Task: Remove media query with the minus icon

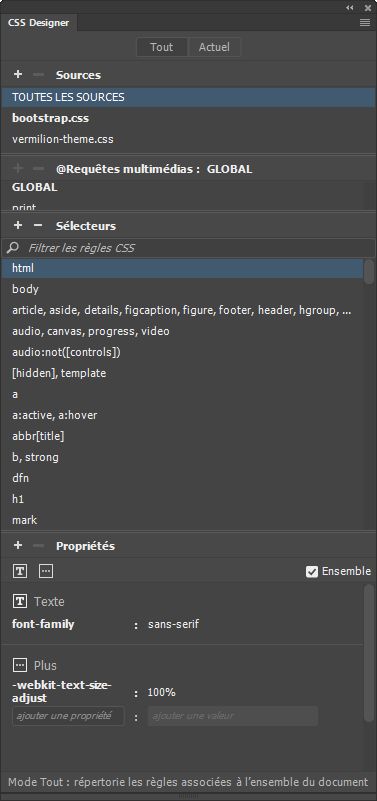Action: (x=38, y=168)
